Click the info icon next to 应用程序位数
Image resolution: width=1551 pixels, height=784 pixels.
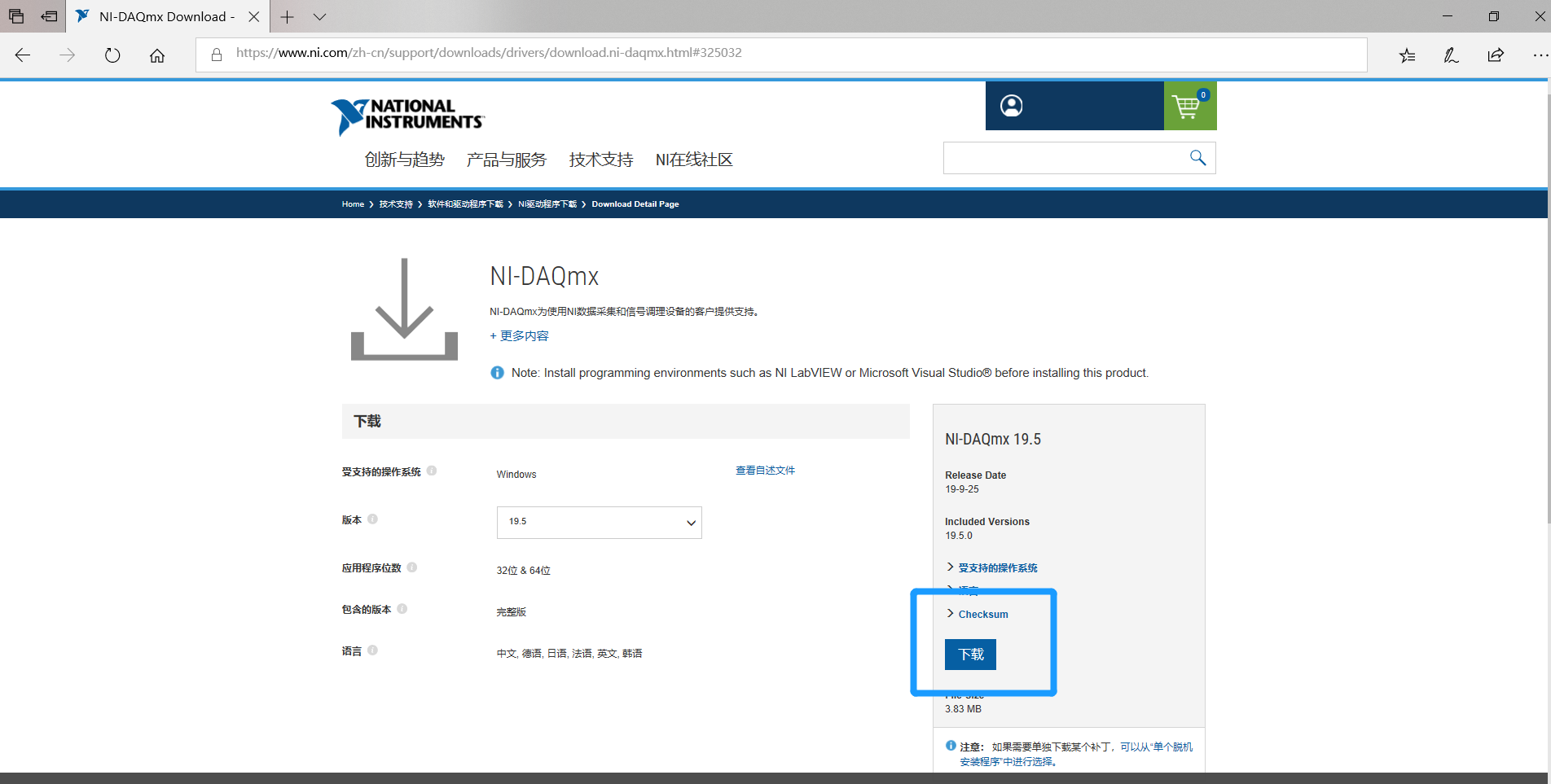(x=413, y=567)
